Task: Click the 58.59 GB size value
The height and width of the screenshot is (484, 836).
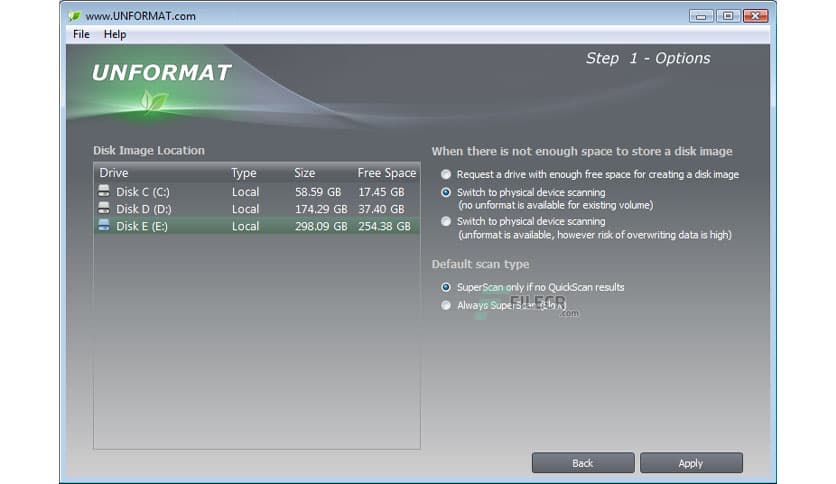Action: tap(318, 192)
